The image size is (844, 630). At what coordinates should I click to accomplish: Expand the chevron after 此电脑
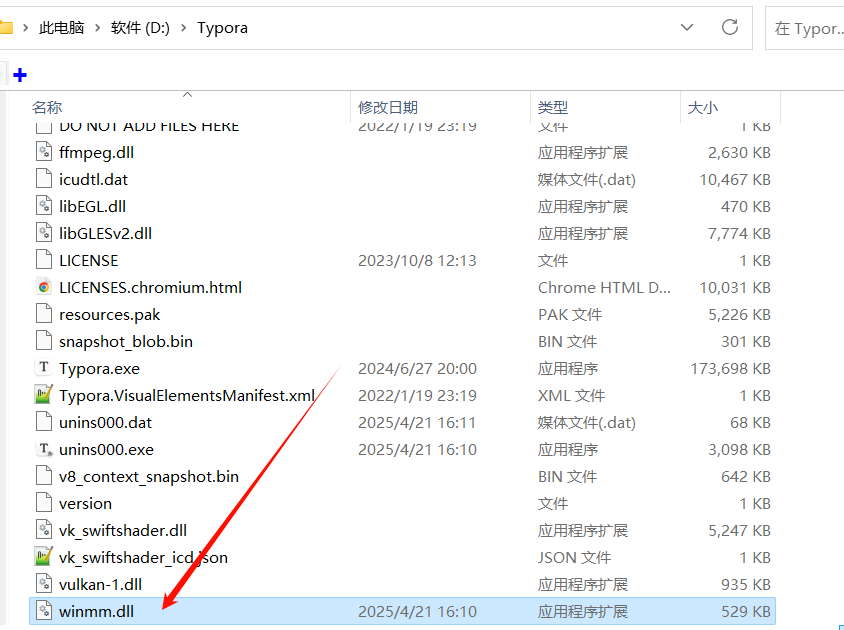click(97, 27)
